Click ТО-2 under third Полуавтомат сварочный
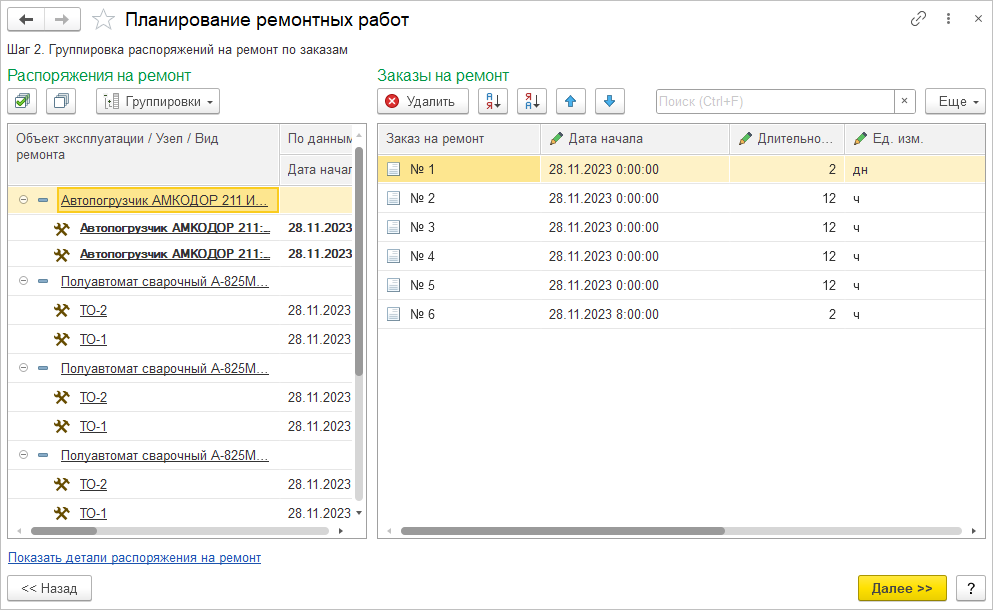The height and width of the screenshot is (610, 993). [x=93, y=484]
